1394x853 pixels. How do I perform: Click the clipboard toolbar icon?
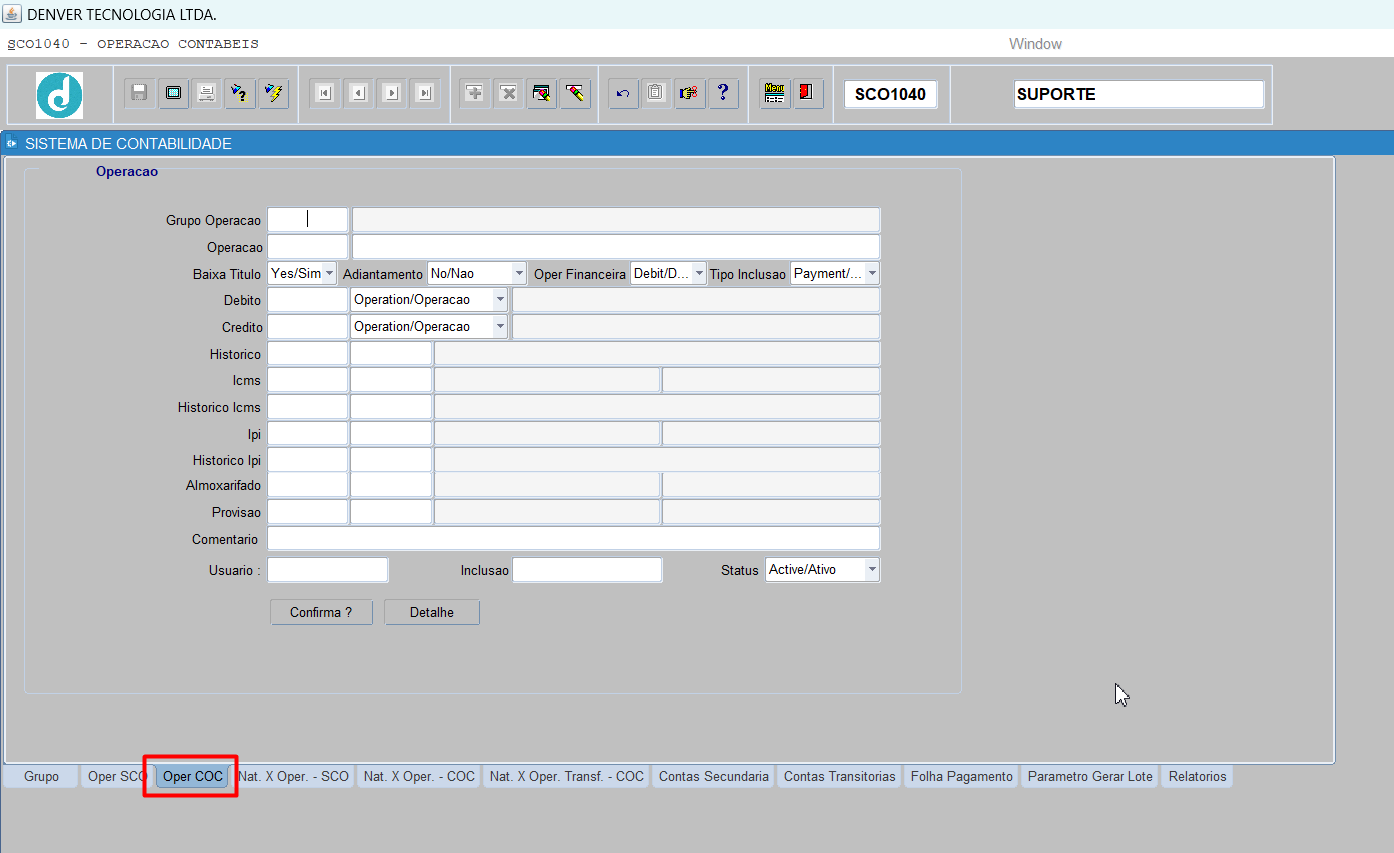(656, 93)
